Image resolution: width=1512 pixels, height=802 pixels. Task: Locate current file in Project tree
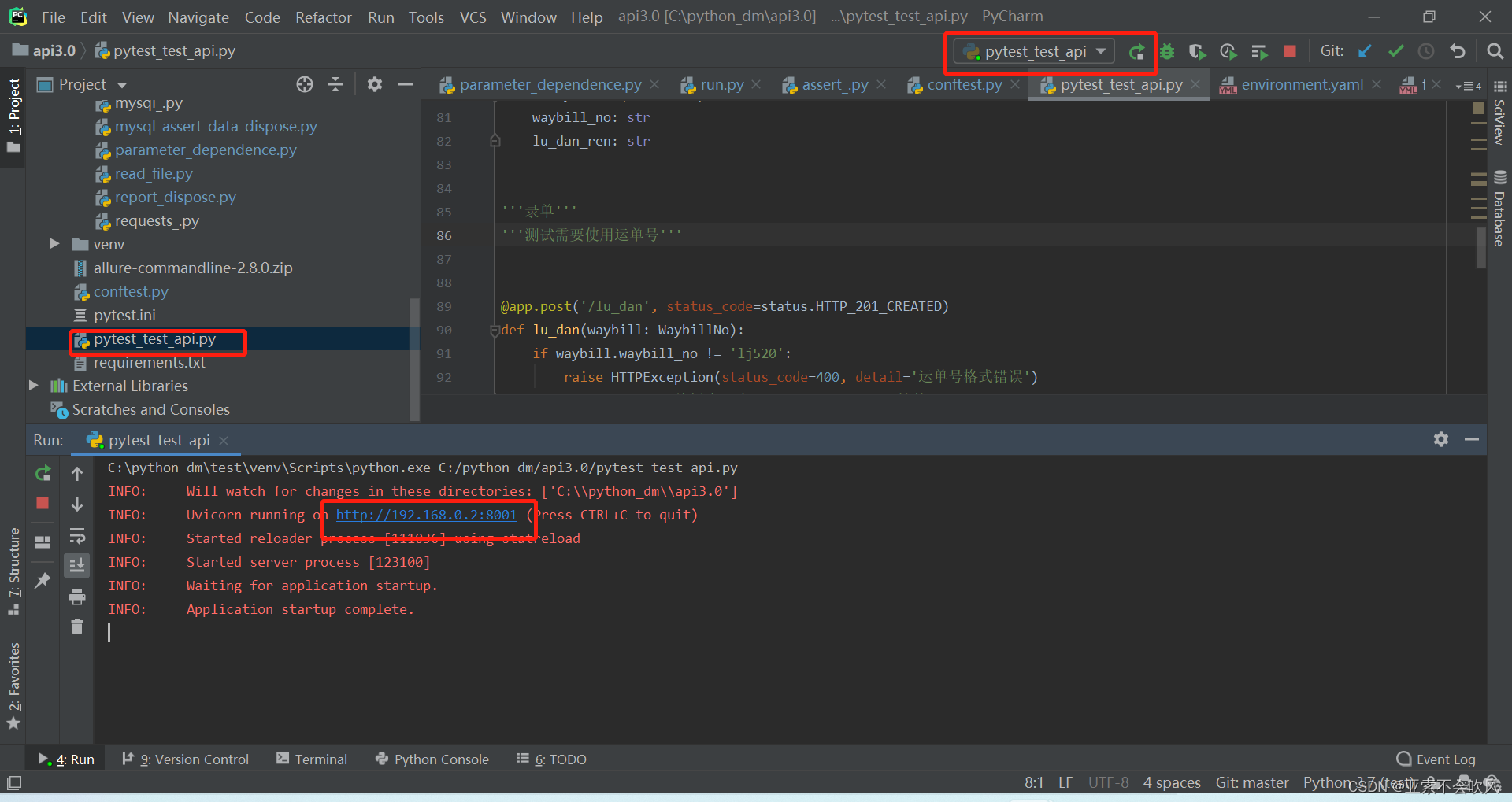[305, 84]
